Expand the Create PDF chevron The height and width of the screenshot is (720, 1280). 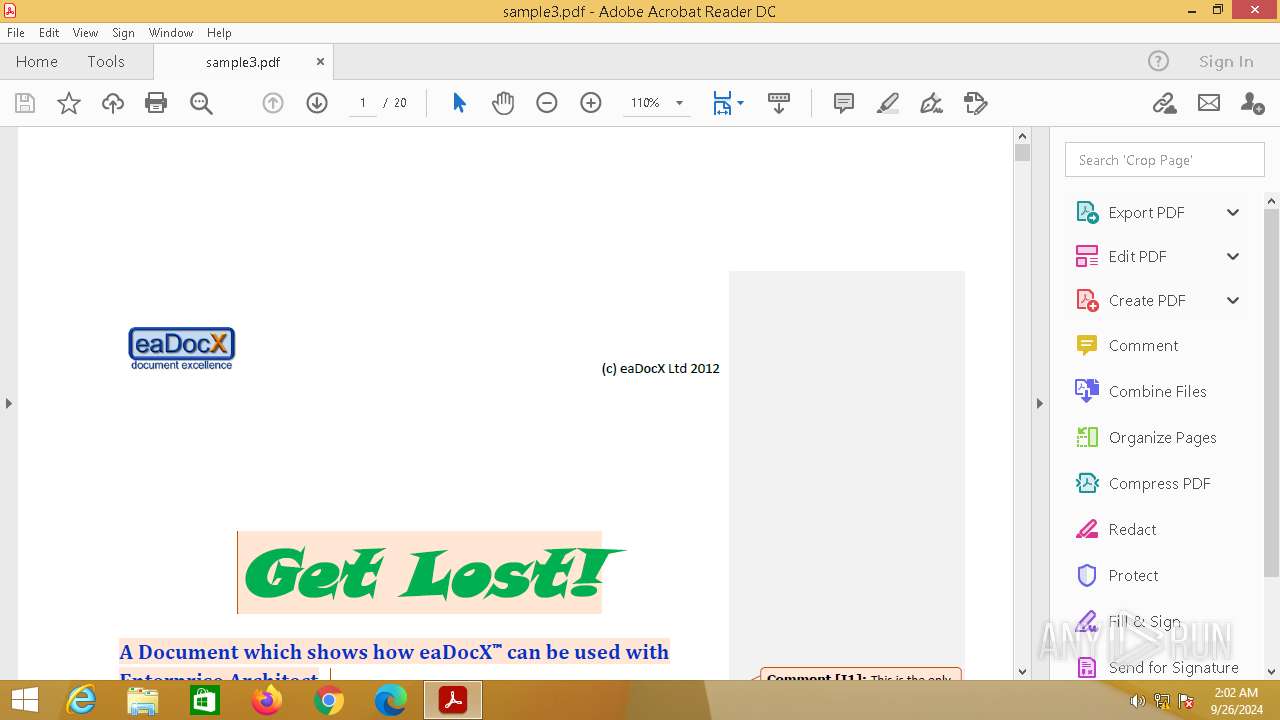coord(1233,301)
